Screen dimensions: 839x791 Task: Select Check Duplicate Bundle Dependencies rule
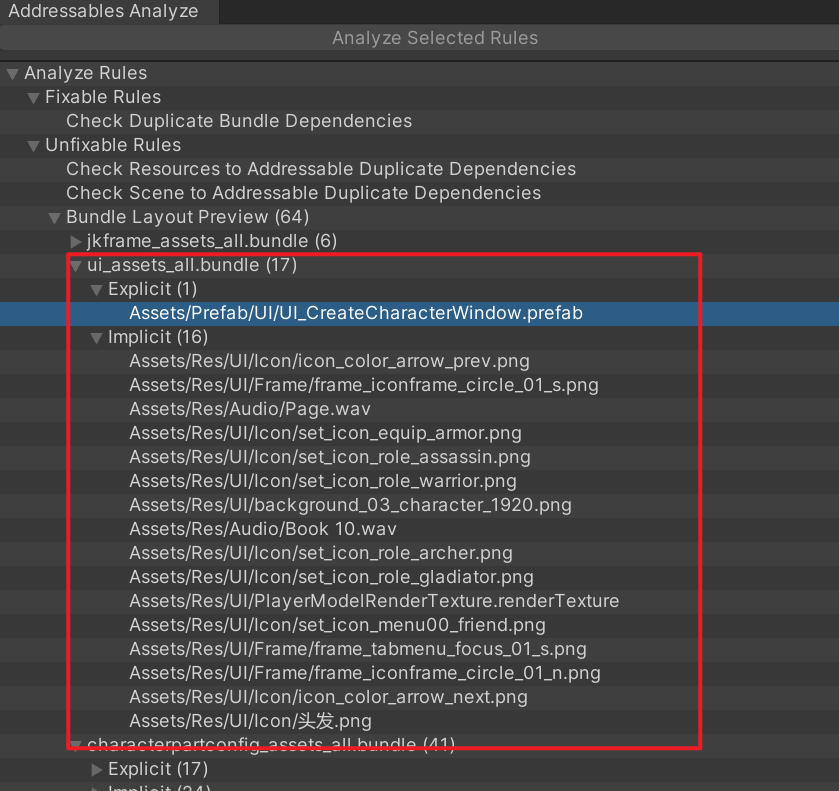pos(239,121)
